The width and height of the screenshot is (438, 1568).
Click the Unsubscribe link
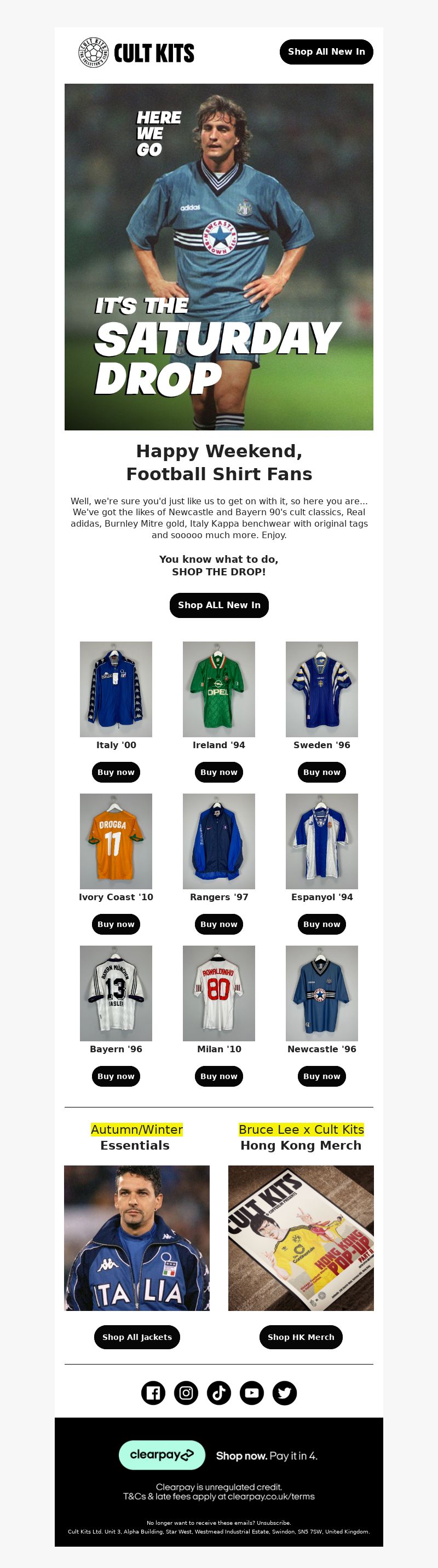pyautogui.click(x=274, y=1523)
